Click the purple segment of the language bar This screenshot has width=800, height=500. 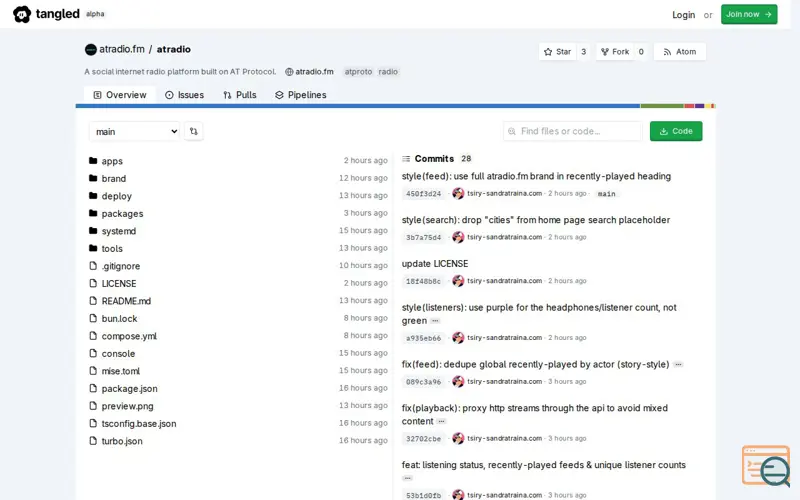(x=699, y=106)
